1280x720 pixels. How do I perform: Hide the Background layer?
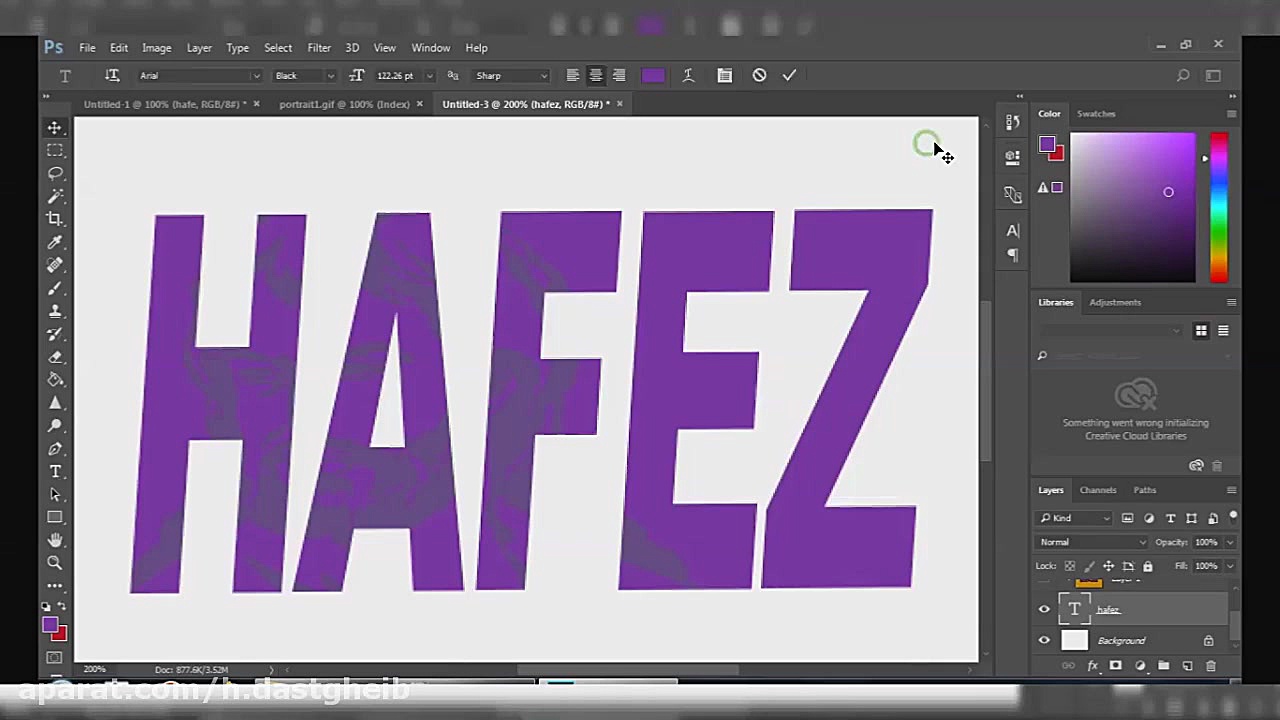pyautogui.click(x=1044, y=641)
